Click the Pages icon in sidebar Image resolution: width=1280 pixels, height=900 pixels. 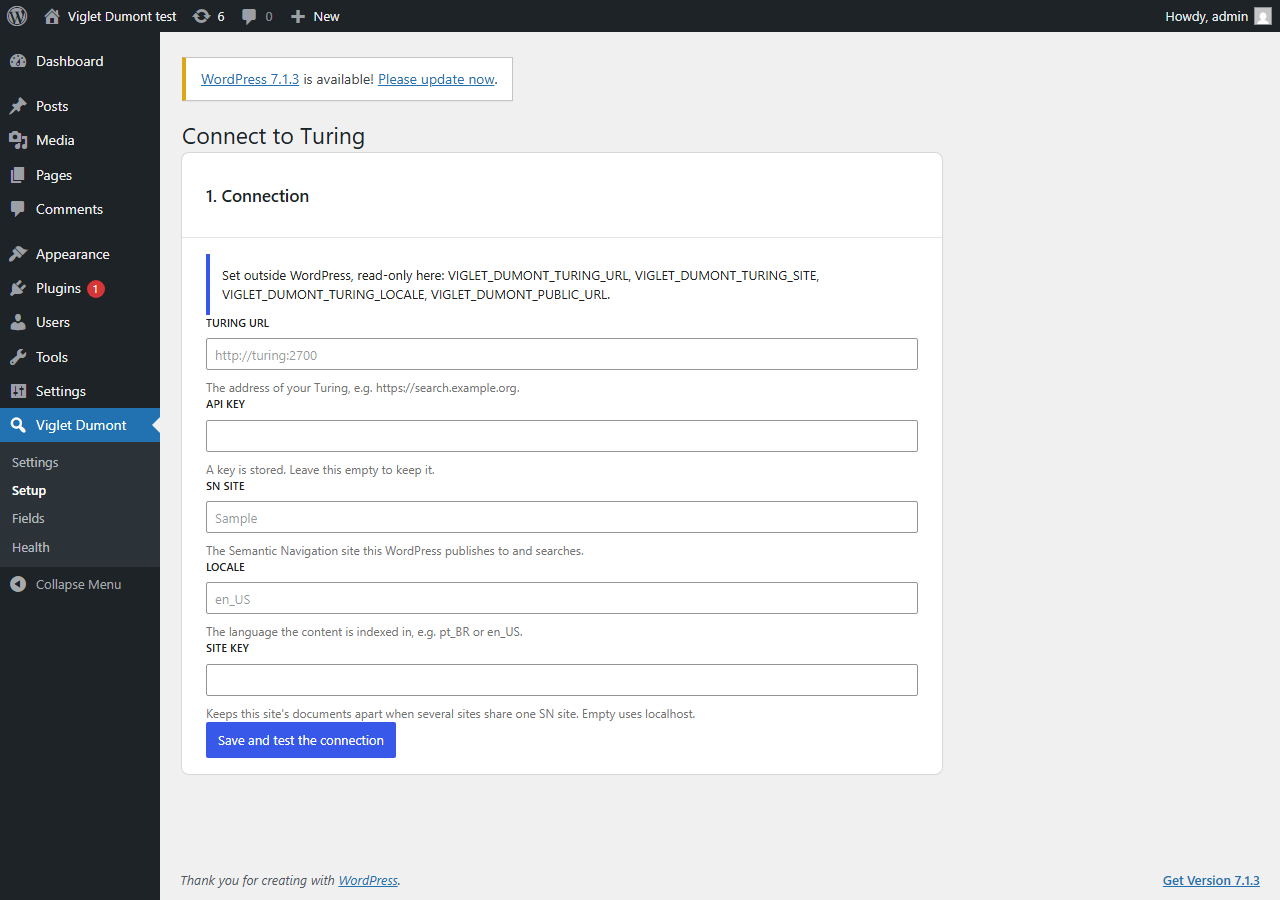[x=18, y=175]
